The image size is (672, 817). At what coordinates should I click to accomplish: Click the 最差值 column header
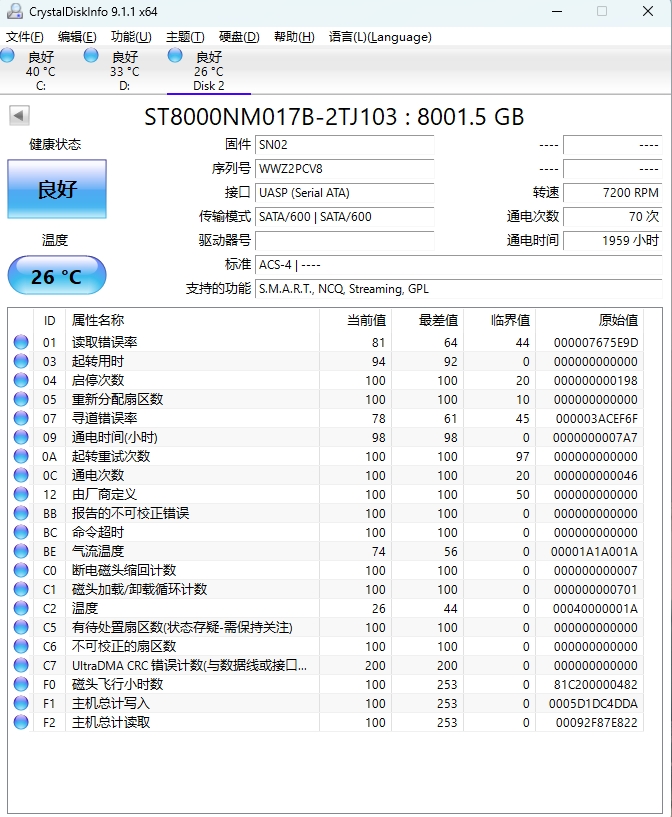428,320
